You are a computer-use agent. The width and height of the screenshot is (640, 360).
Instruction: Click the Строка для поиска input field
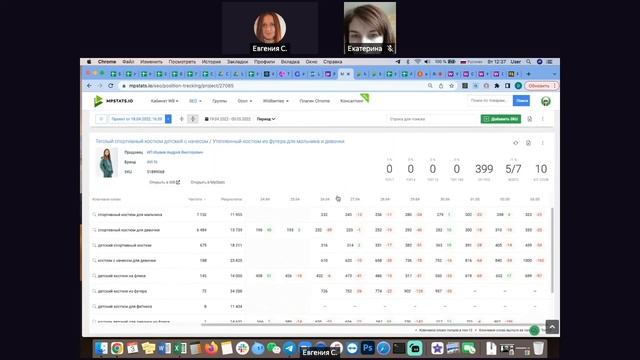(432, 119)
